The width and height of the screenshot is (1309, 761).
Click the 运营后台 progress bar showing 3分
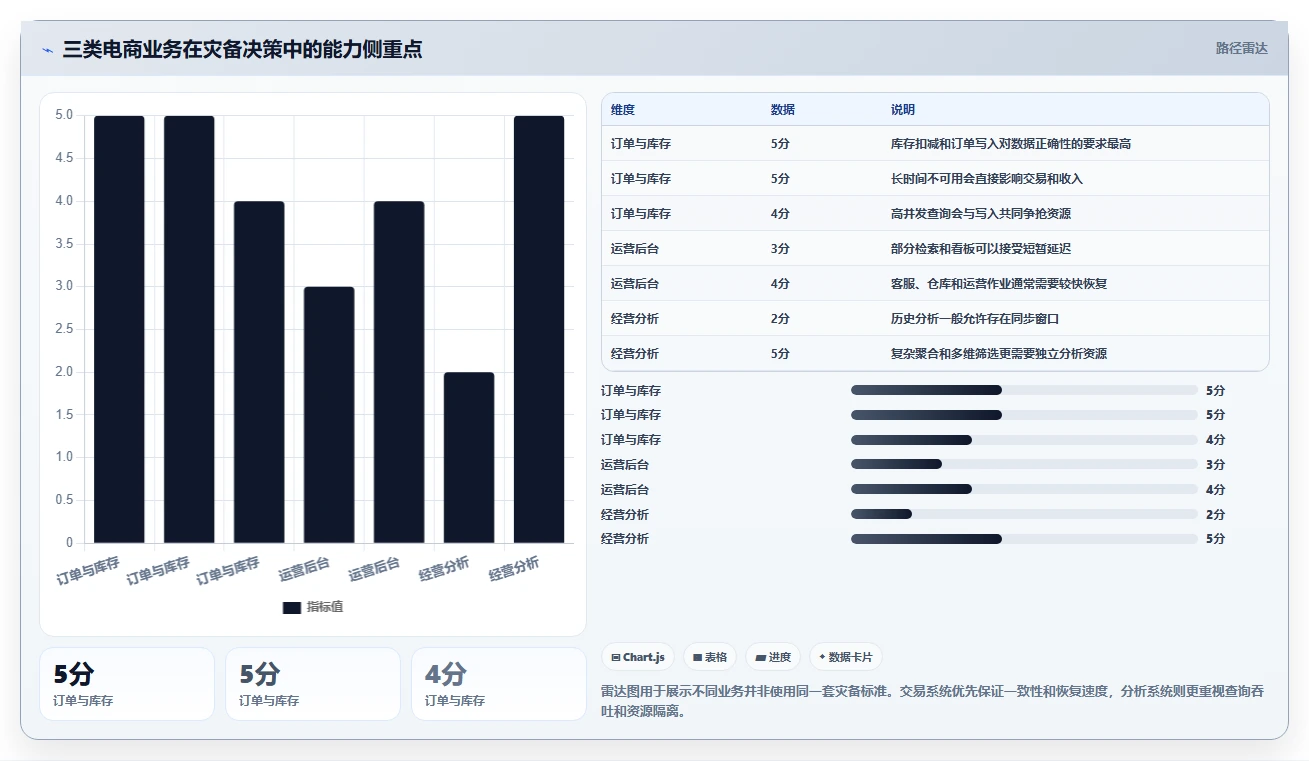1024,464
